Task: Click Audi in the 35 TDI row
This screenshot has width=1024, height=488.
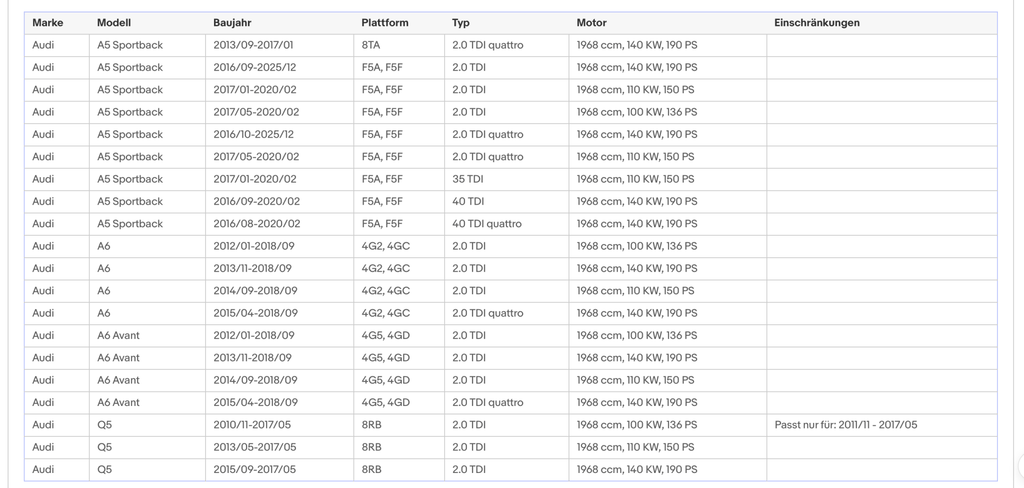Action: (x=43, y=179)
